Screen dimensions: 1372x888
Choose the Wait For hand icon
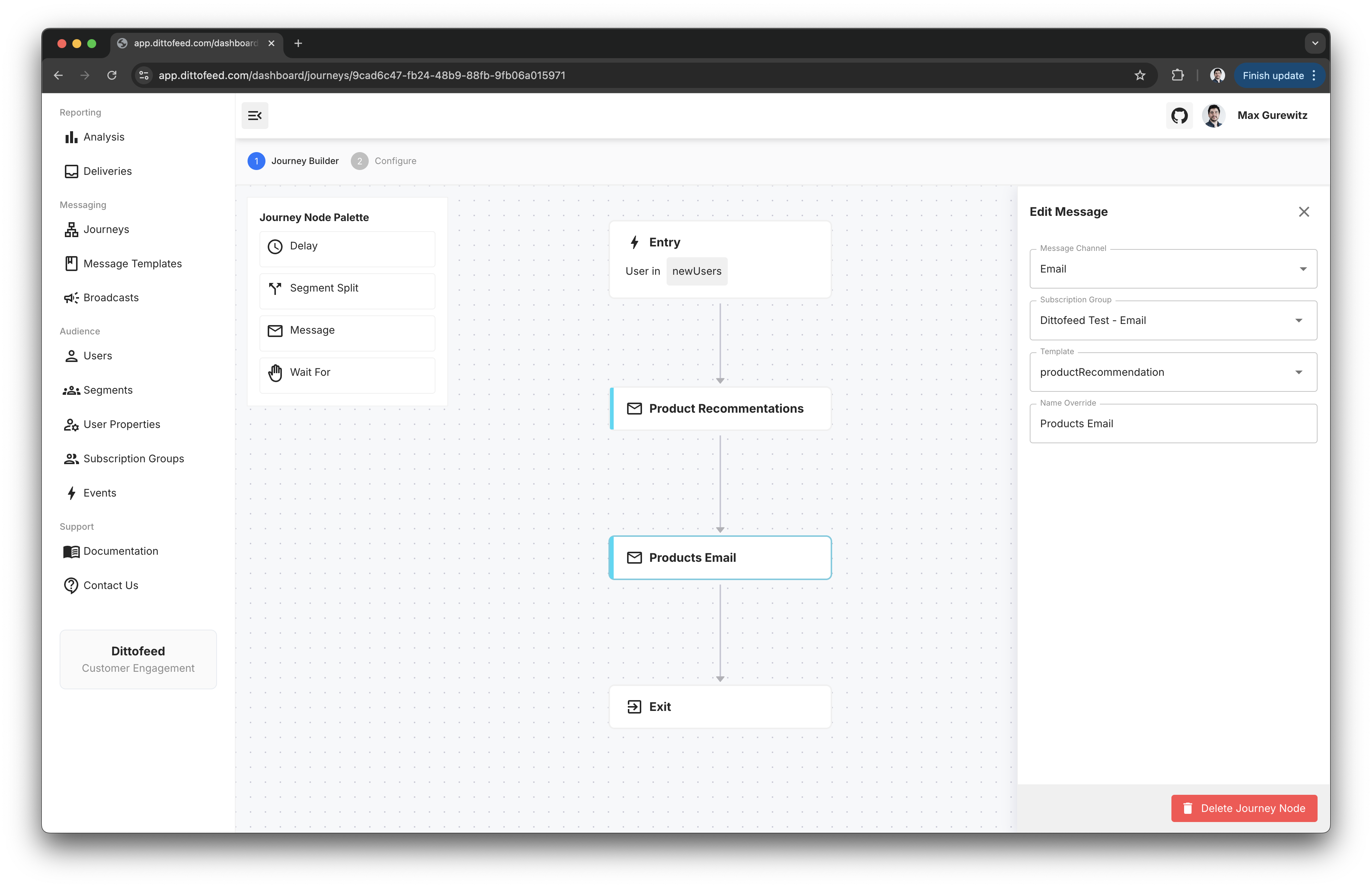[275, 373]
